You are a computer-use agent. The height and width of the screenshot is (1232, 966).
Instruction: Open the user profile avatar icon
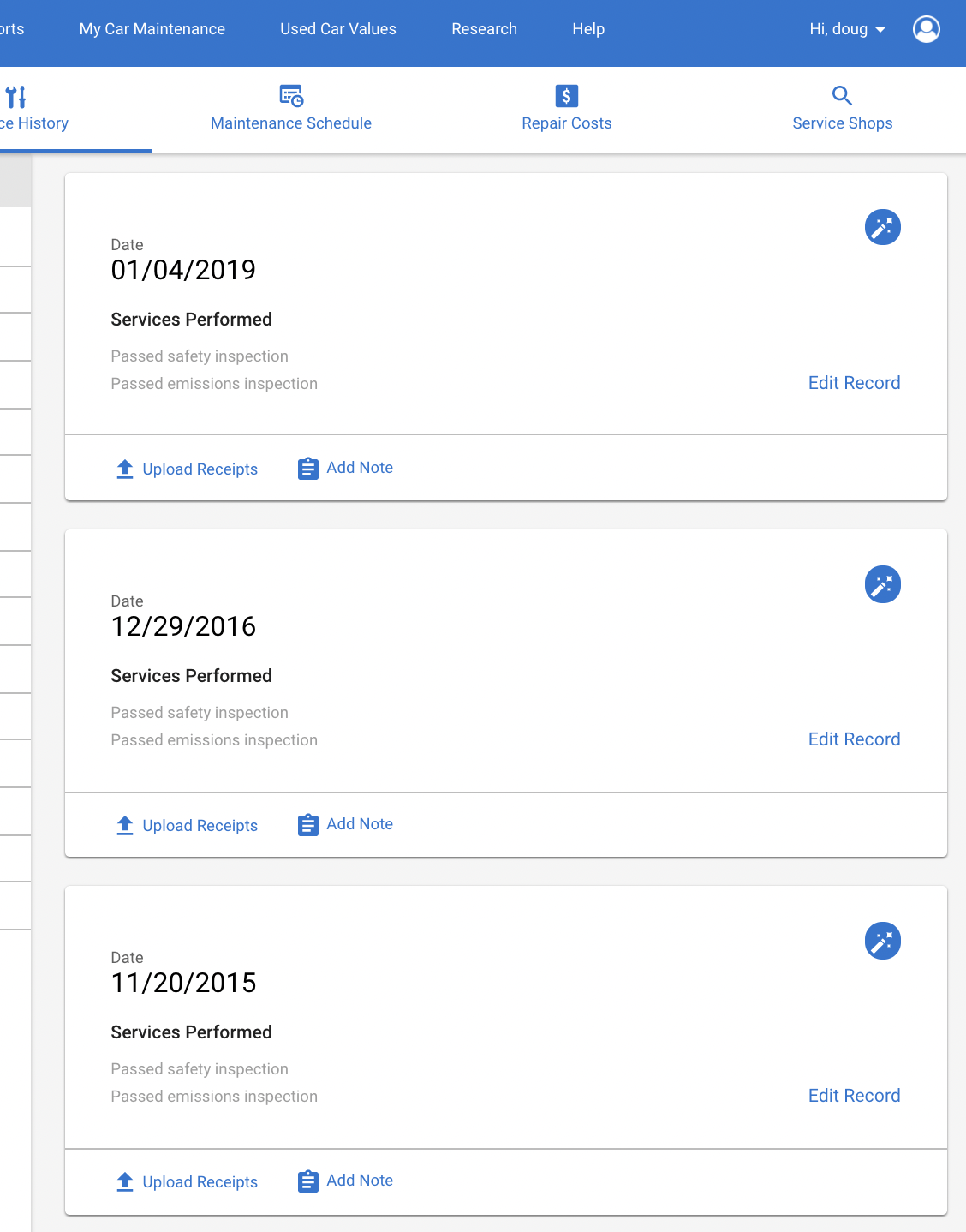[926, 29]
